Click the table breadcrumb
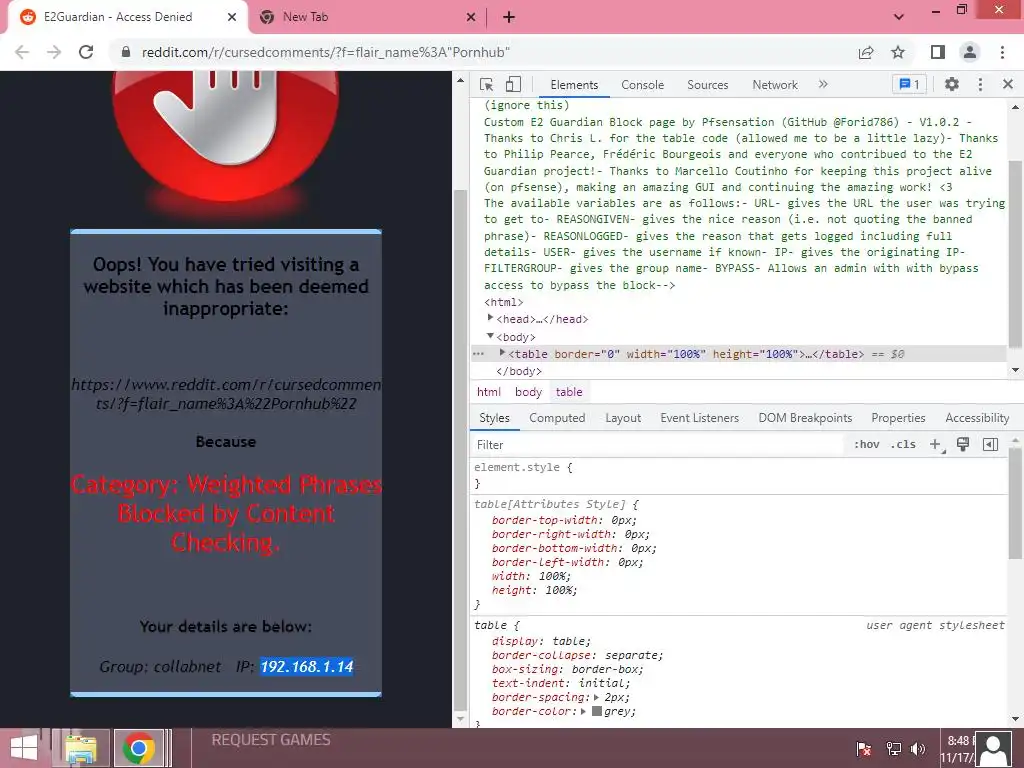This screenshot has width=1024, height=768. click(569, 392)
